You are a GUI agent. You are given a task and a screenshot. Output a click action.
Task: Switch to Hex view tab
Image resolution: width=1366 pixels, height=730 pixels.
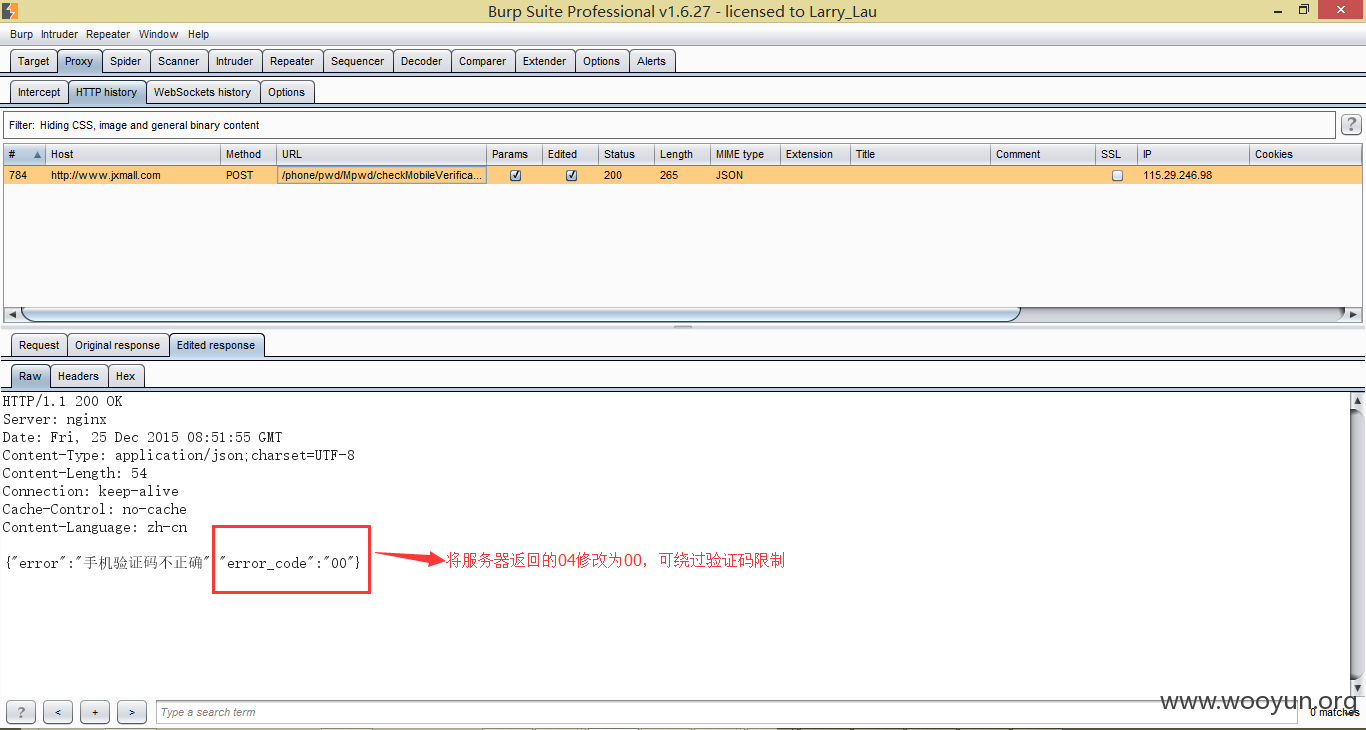[x=125, y=376]
